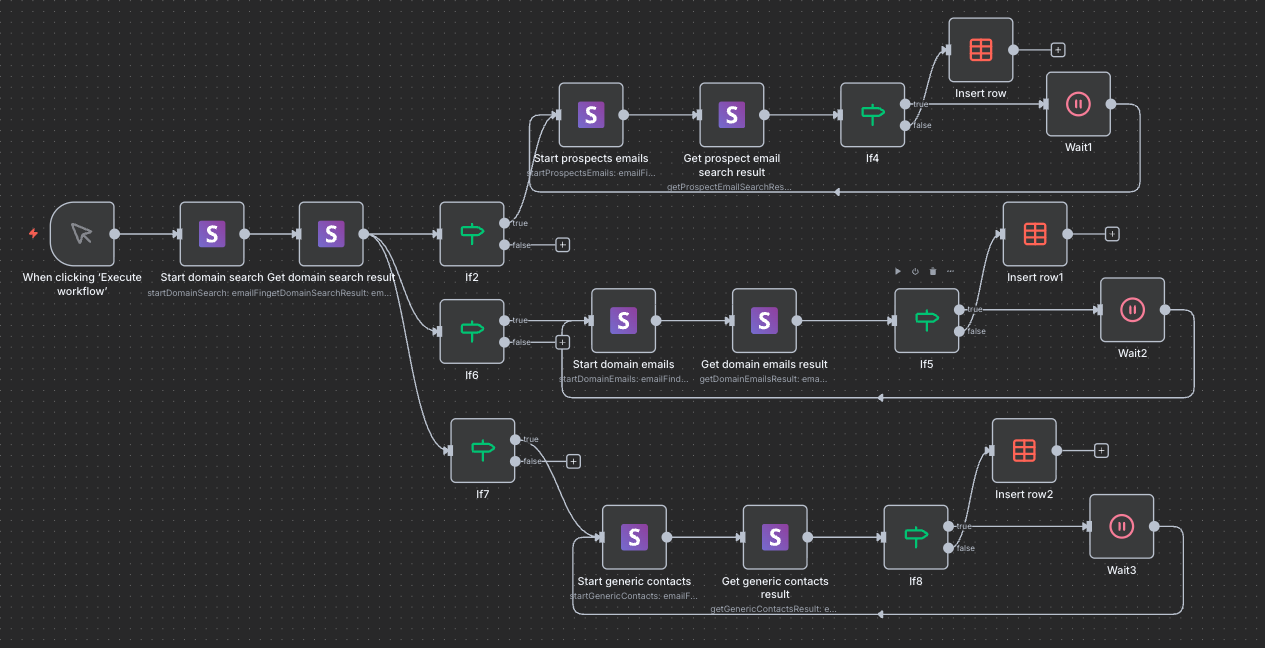Add a node on If2 false output
Image resolution: width=1265 pixels, height=648 pixels.
tap(562, 245)
